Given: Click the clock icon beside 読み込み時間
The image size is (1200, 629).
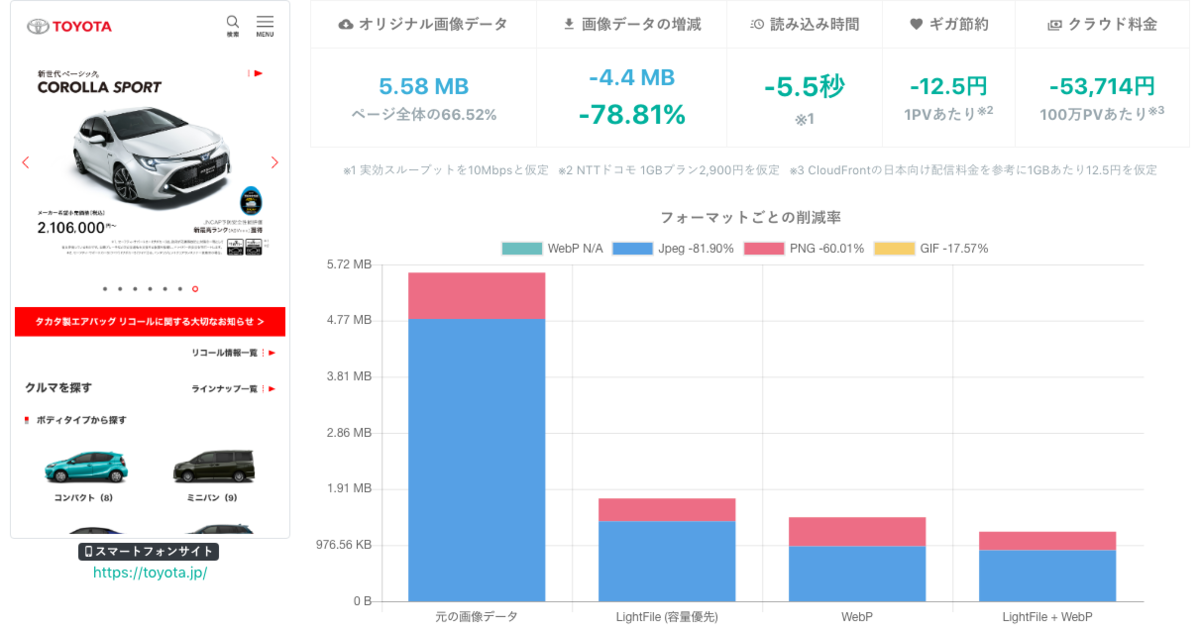Looking at the screenshot, I should (757, 24).
